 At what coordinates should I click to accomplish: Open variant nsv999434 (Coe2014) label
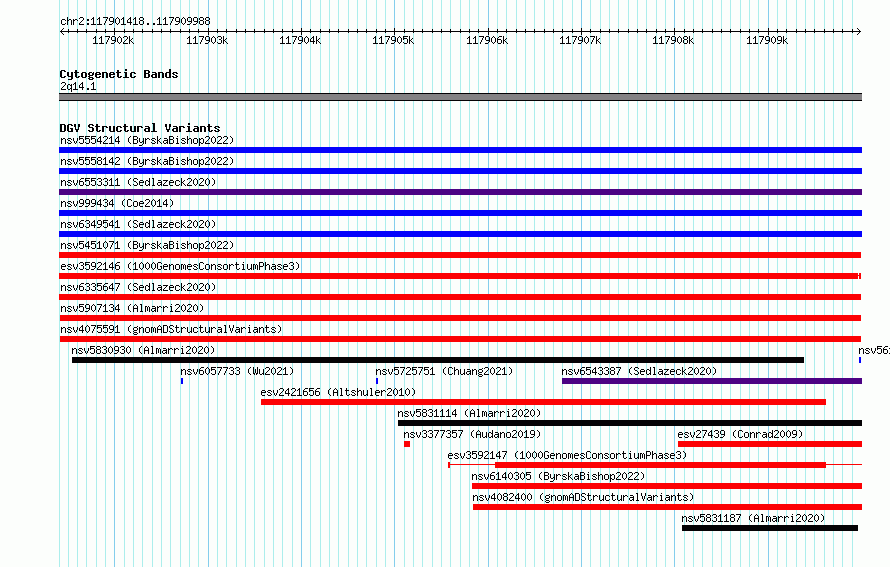click(117, 203)
